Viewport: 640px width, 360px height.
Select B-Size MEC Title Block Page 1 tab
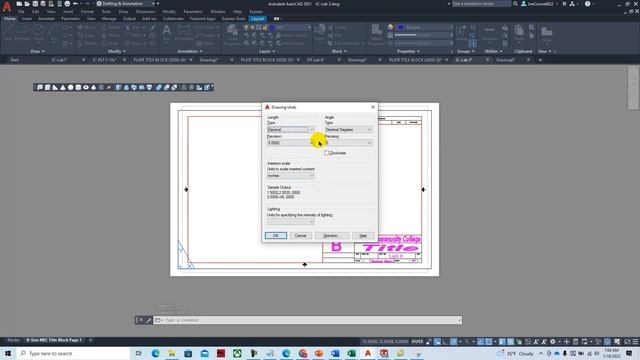[x=54, y=340]
